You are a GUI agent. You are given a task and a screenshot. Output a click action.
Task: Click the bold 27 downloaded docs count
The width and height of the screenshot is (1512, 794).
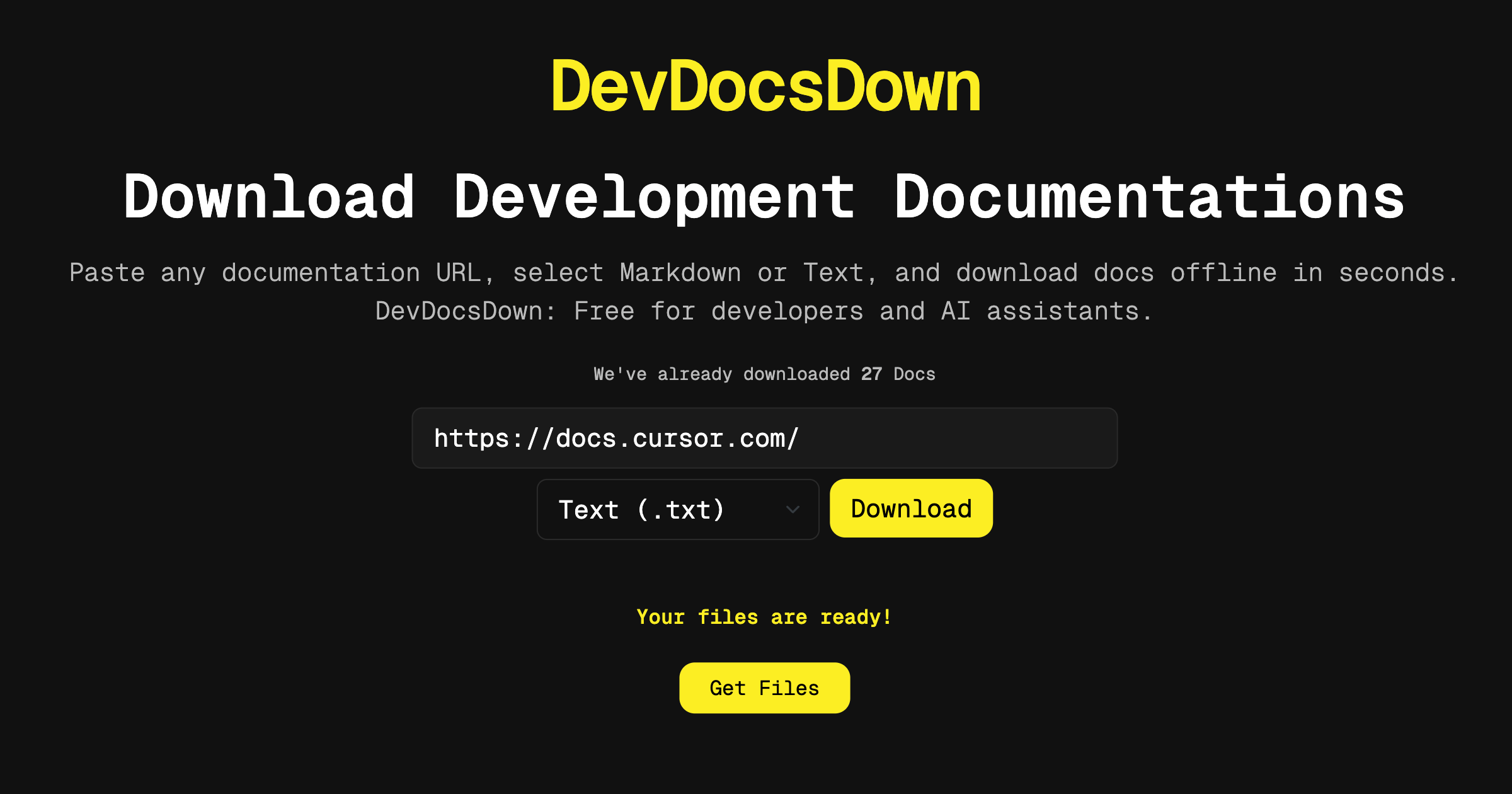point(871,374)
